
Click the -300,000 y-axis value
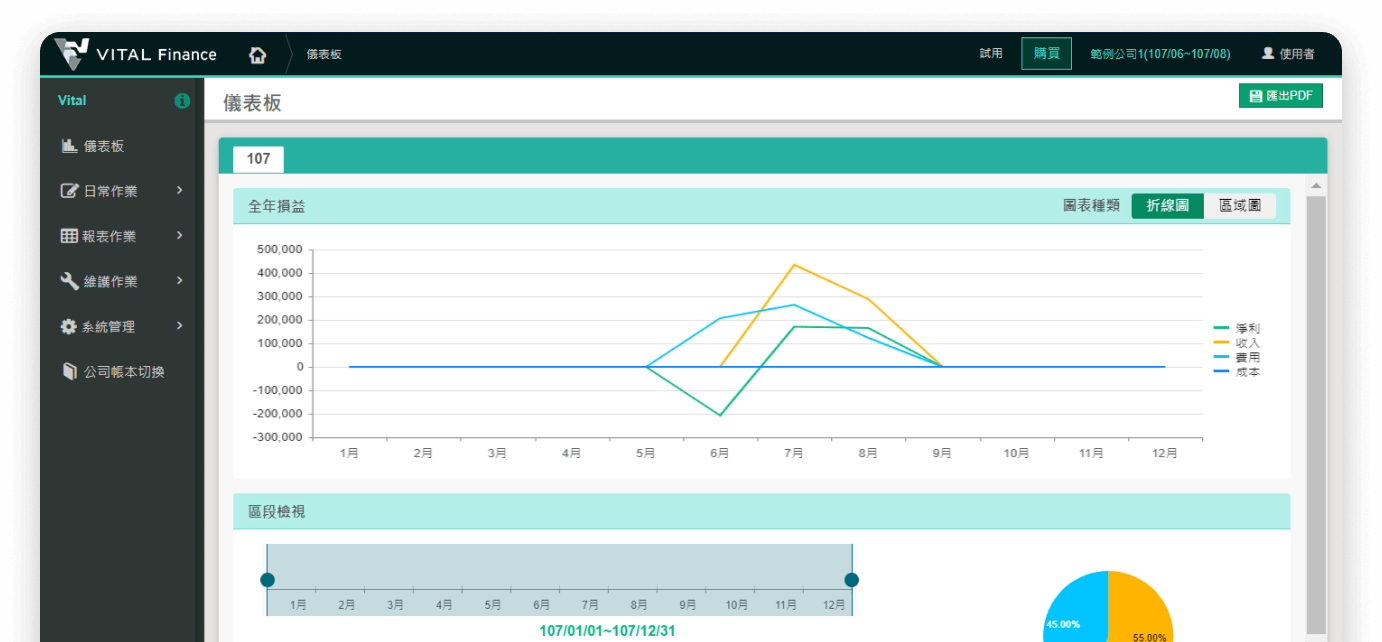tap(278, 438)
